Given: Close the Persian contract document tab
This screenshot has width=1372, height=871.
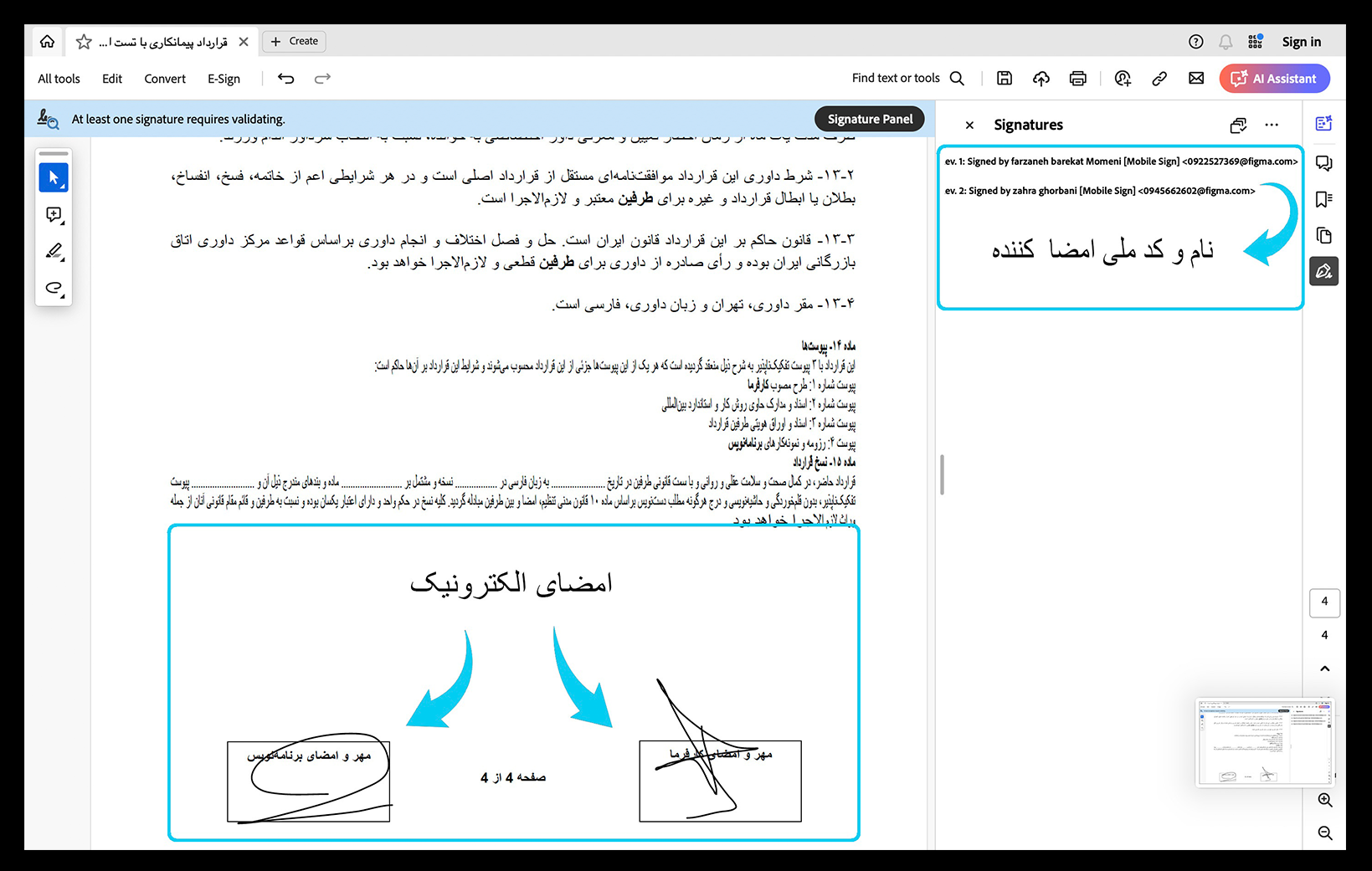Looking at the screenshot, I should pyautogui.click(x=244, y=41).
